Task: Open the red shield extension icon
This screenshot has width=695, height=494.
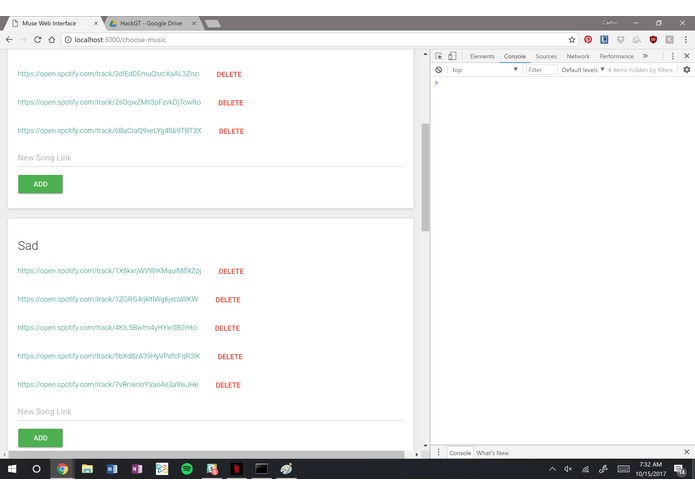Action: (x=653, y=39)
